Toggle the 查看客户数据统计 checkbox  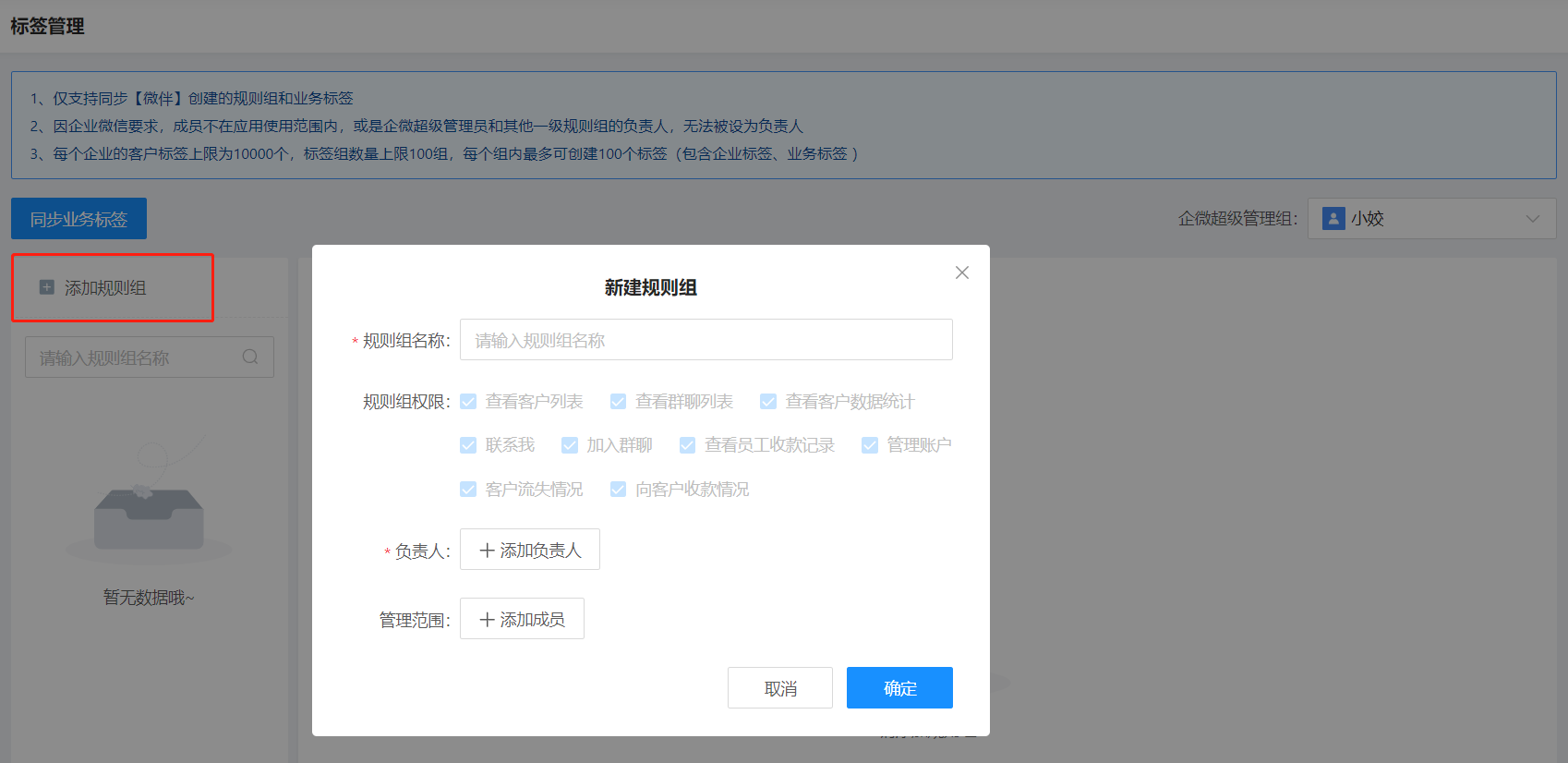click(768, 402)
